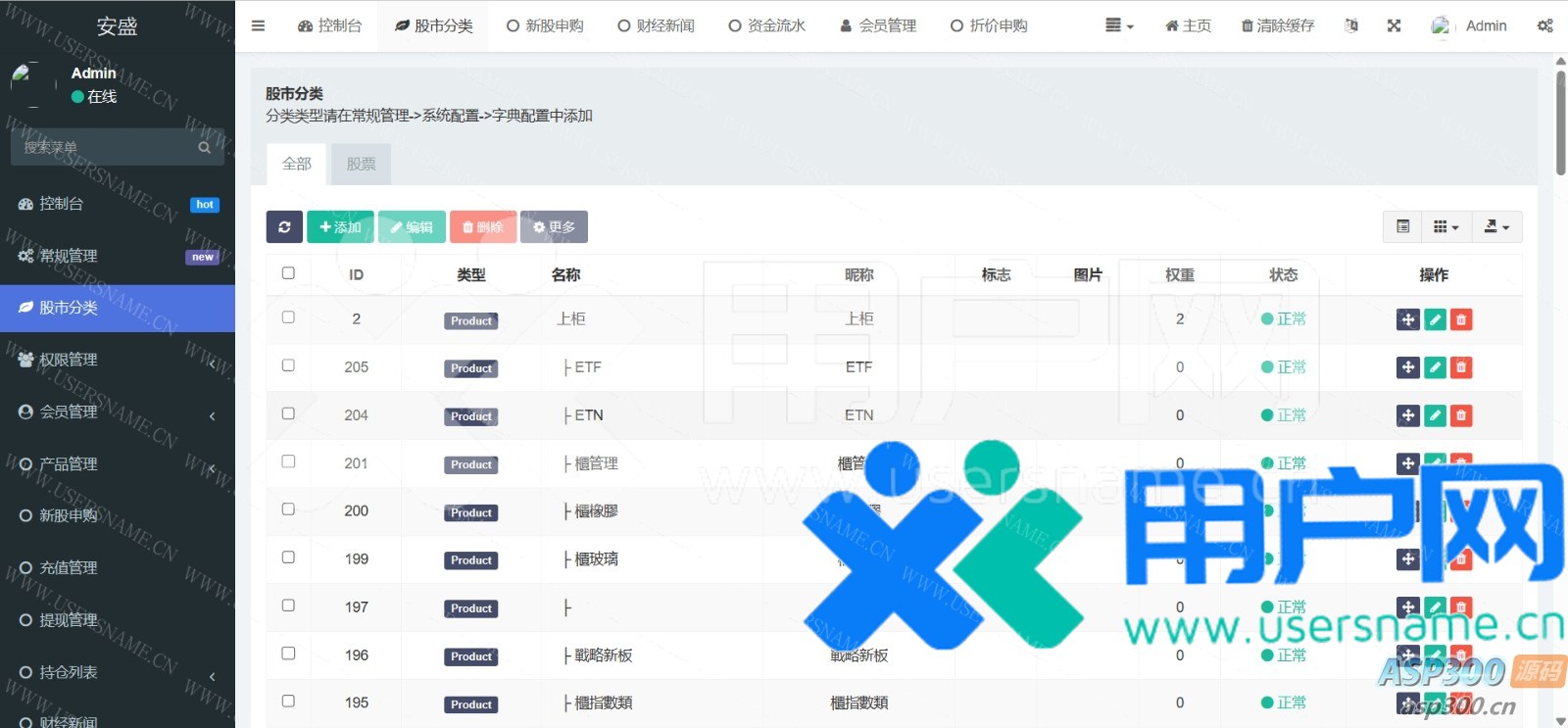Click the red delete icon for row ID 2
1568x728 pixels.
[x=1461, y=319]
